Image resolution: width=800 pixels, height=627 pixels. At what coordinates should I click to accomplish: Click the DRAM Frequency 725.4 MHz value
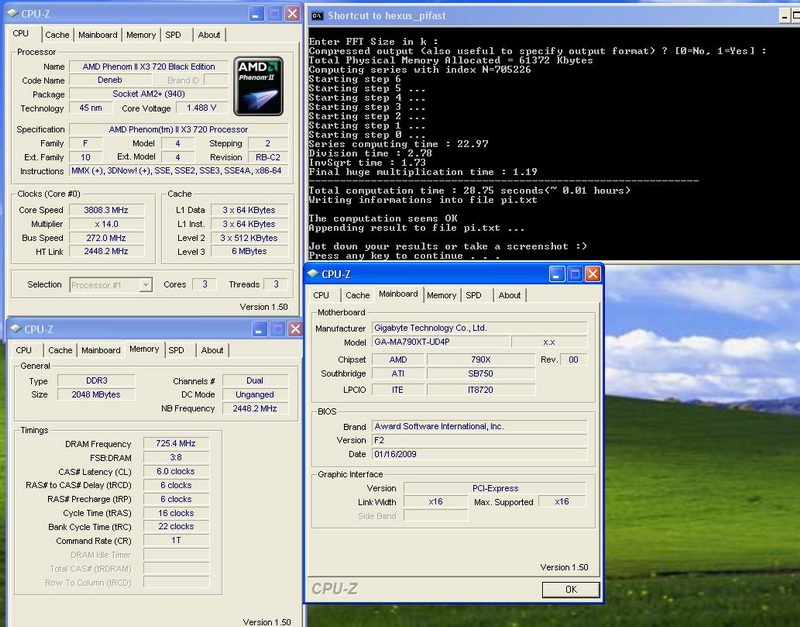tap(176, 443)
